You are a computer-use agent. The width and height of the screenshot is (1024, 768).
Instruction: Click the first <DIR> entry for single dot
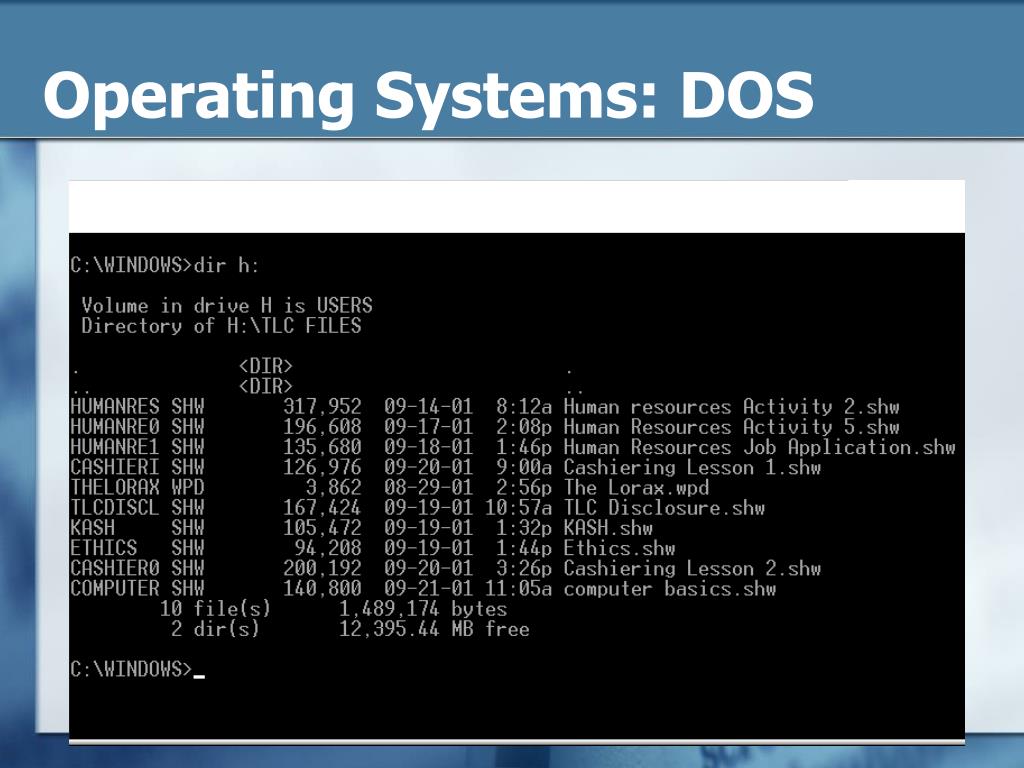[266, 366]
